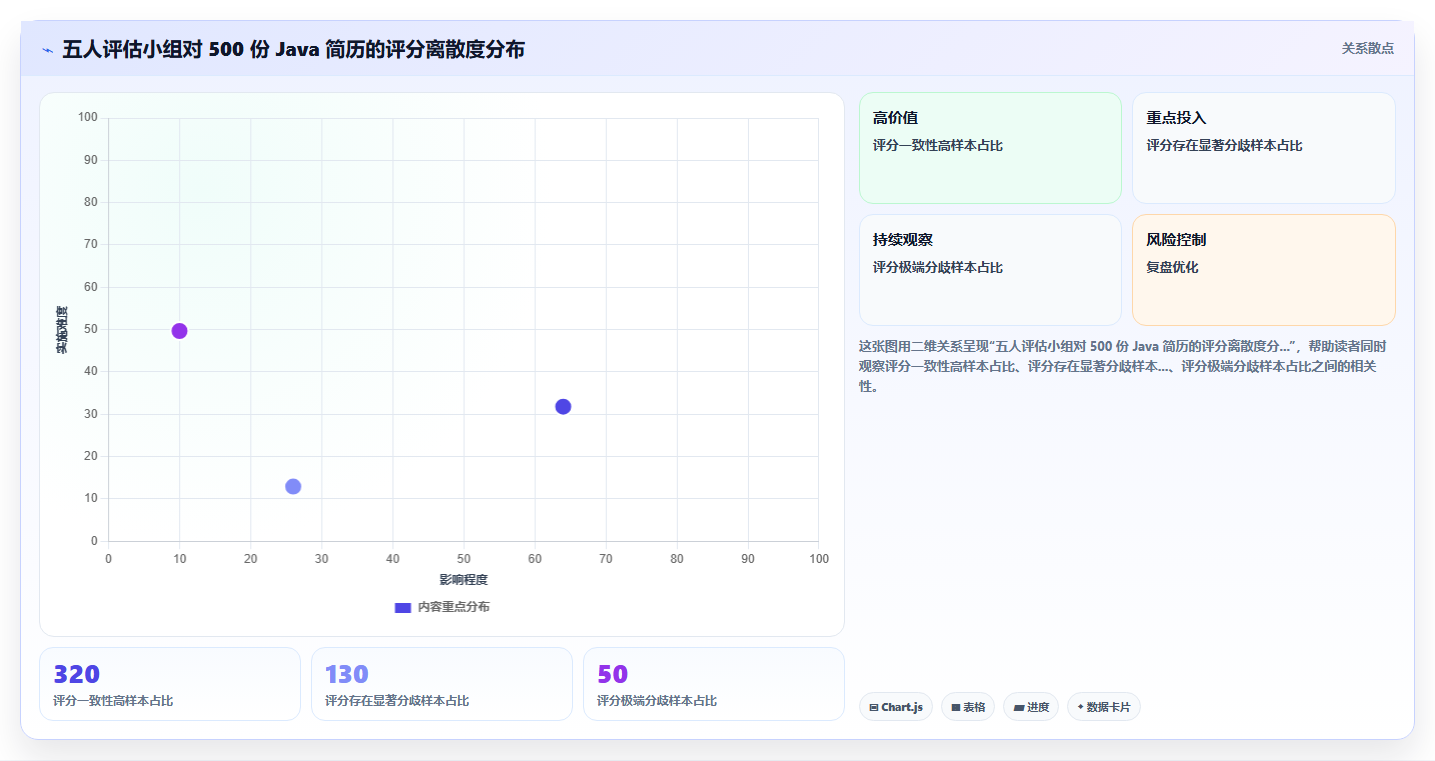Open the 持续观察 quadrant card

[990, 270]
